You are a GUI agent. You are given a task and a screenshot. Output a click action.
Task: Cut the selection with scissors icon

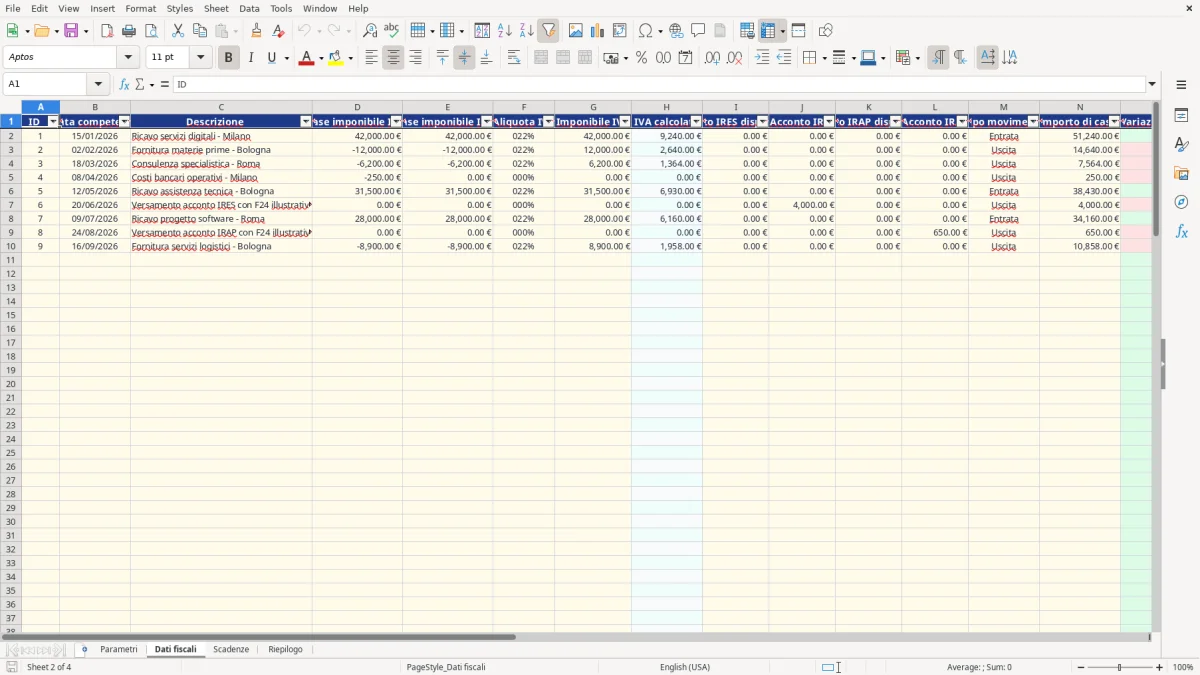coord(178,31)
